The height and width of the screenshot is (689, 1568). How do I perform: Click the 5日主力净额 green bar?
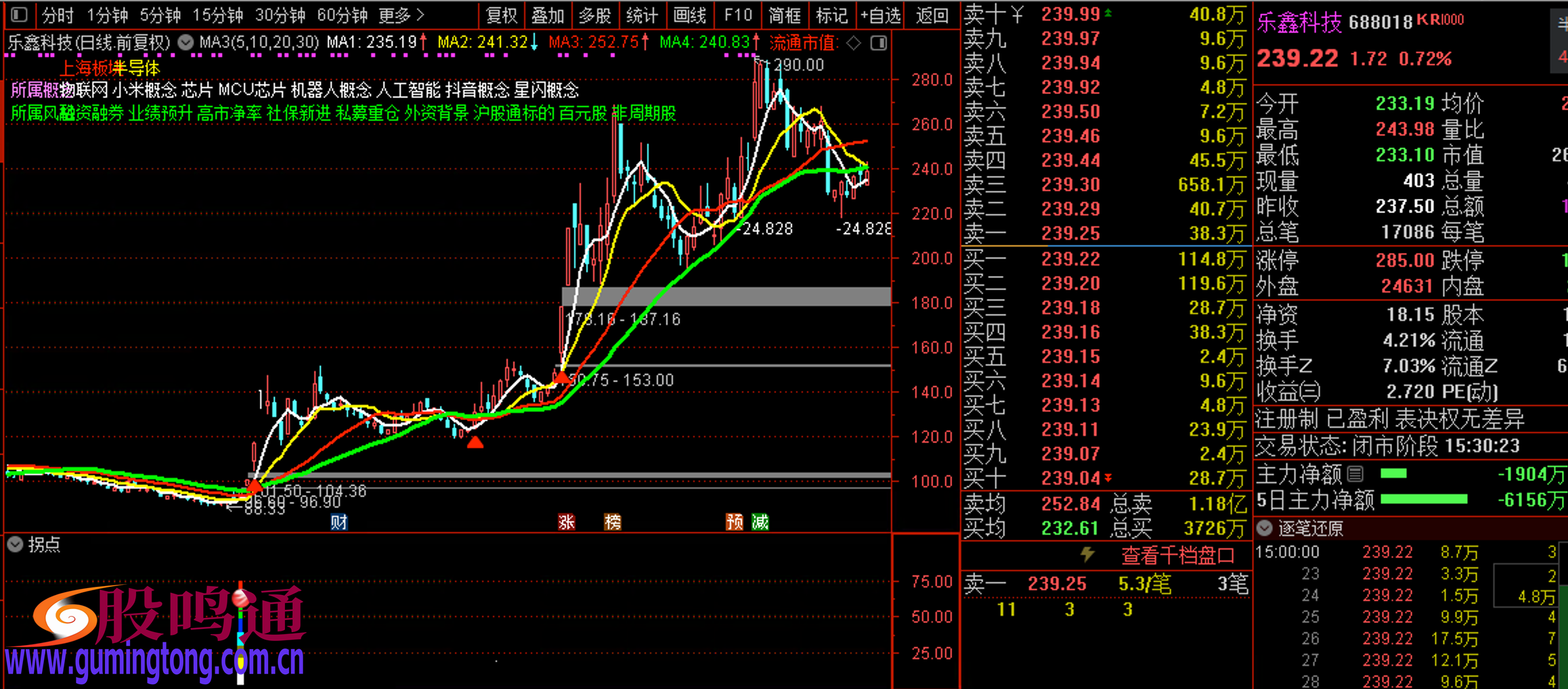click(1423, 499)
